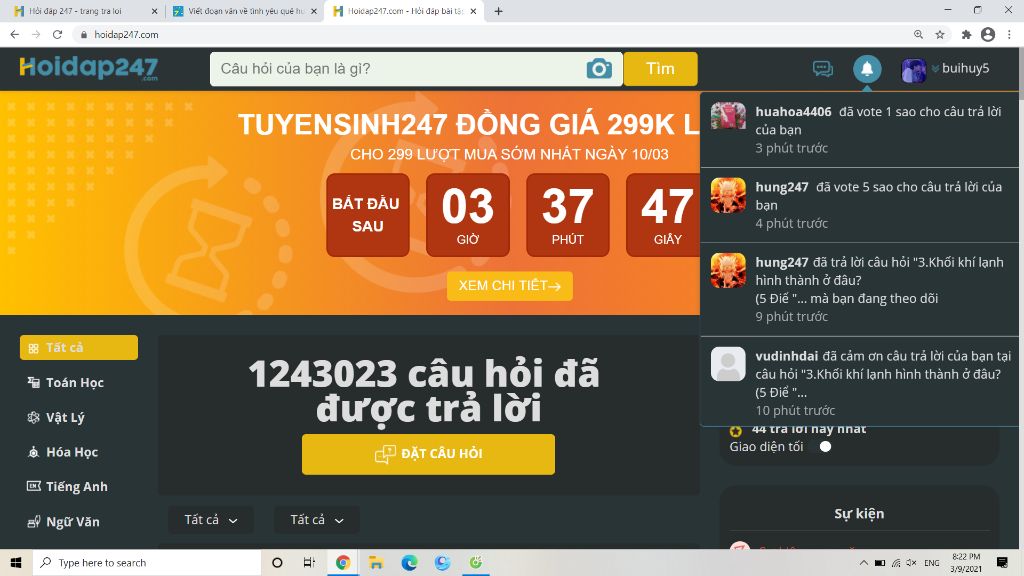
Task: Select Ngữ Văn subject
Action: [72, 522]
